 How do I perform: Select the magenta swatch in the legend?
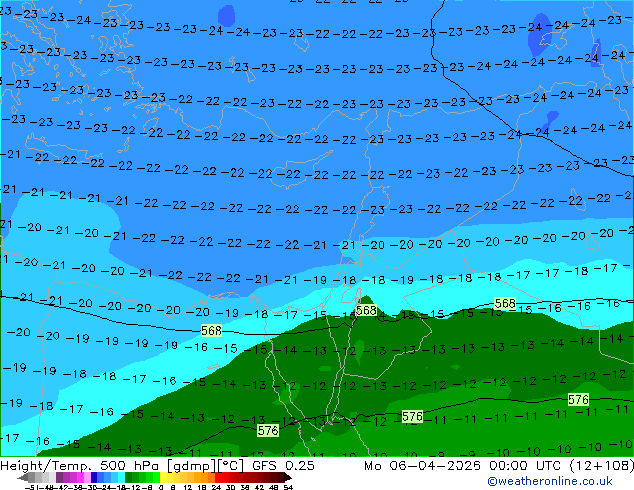click(x=80, y=477)
